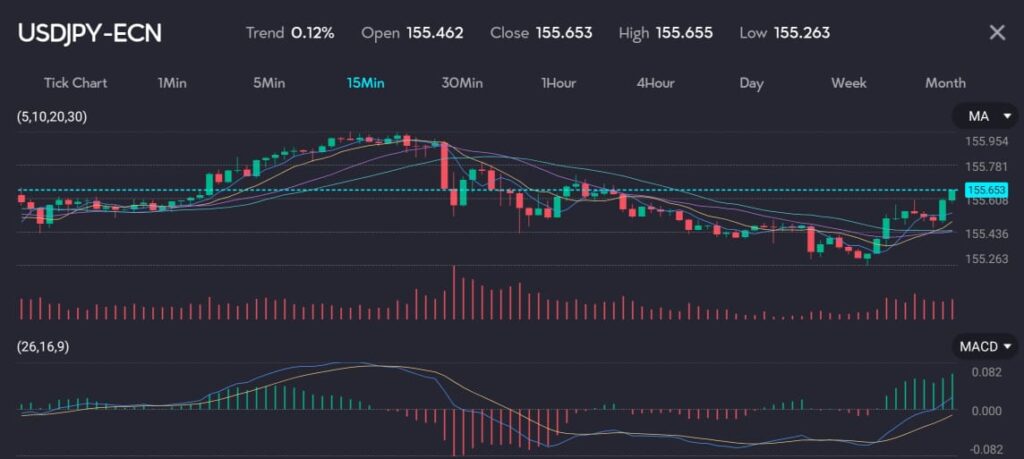The height and width of the screenshot is (459, 1024).
Task: Select the Month timeframe tab
Action: [x=945, y=83]
